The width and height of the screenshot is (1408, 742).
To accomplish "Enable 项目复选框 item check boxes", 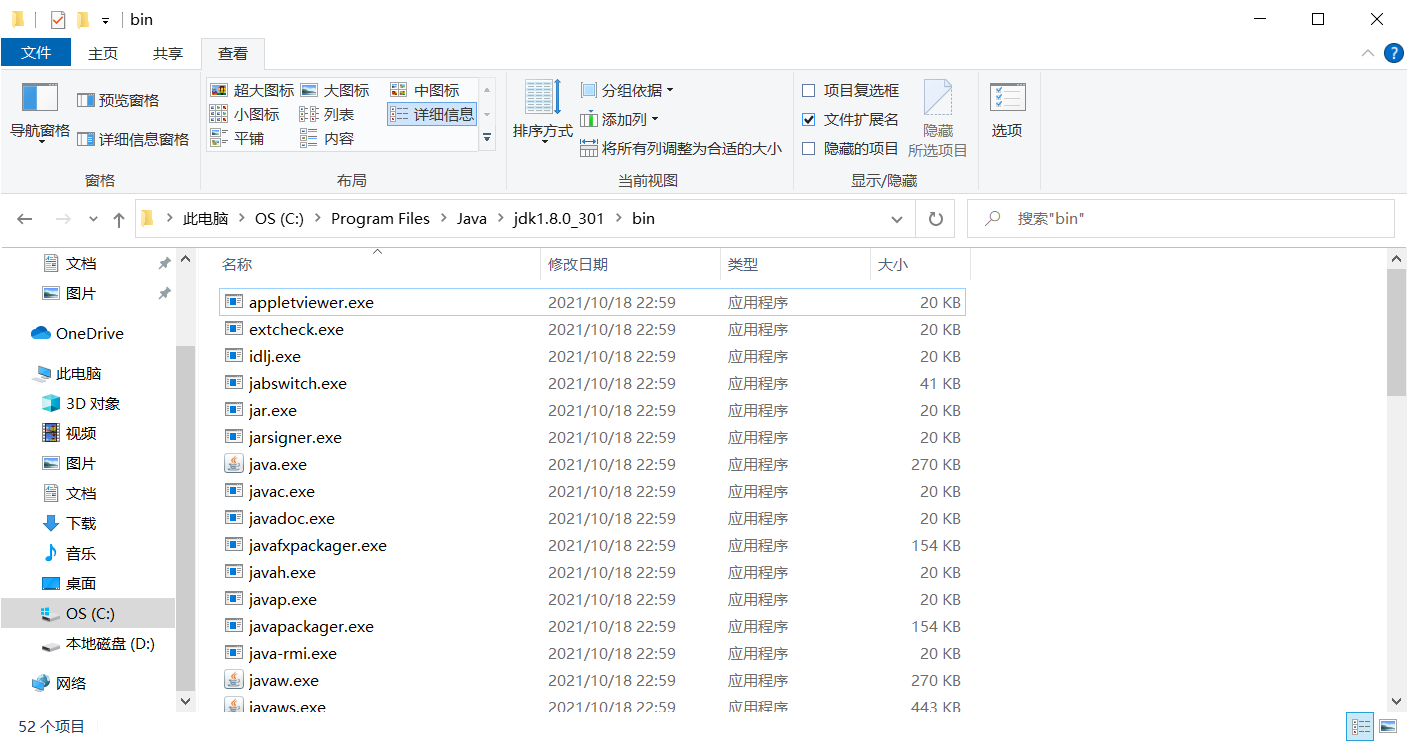I will [808, 90].
